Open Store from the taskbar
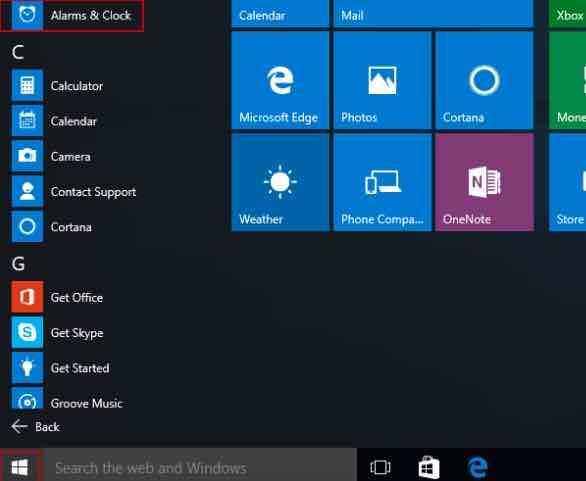This screenshot has height=481, width=586. 429,467
